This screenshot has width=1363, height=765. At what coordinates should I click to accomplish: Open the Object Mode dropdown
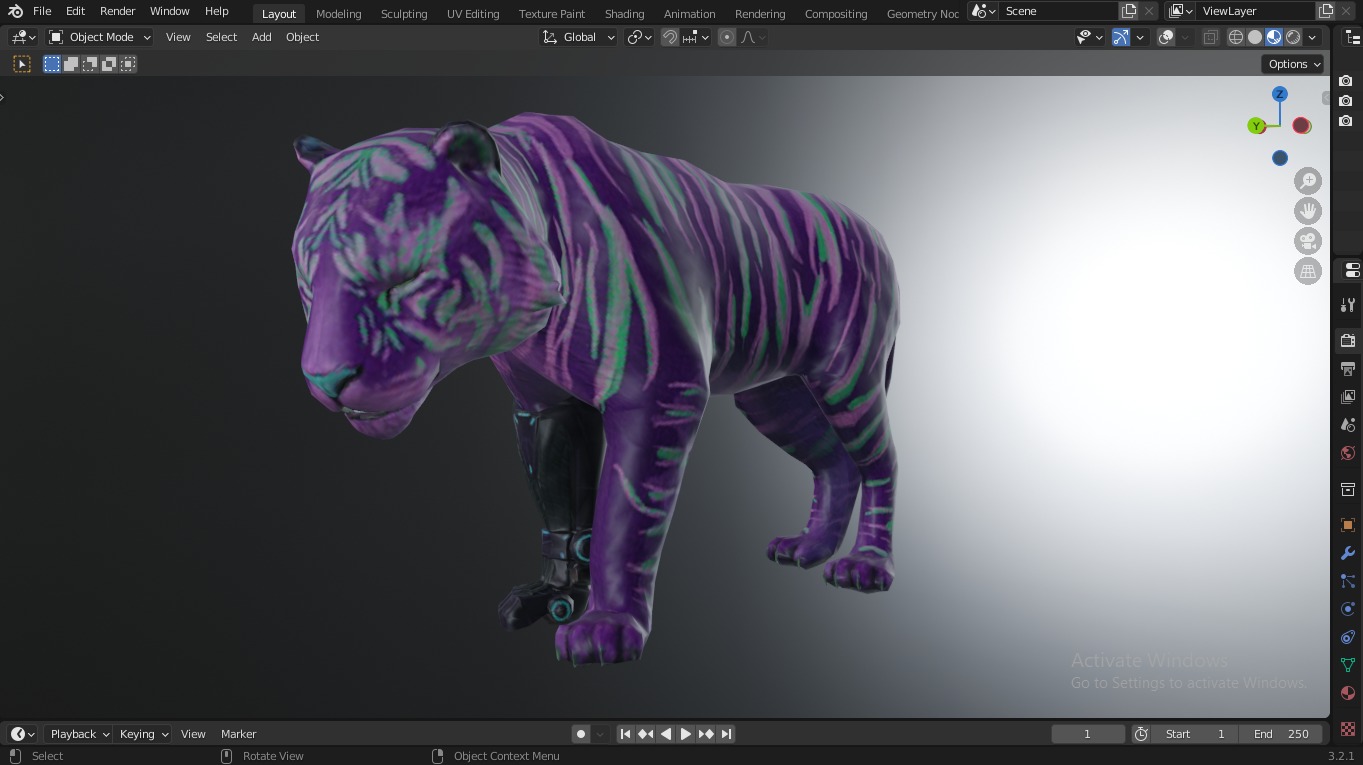pos(100,37)
